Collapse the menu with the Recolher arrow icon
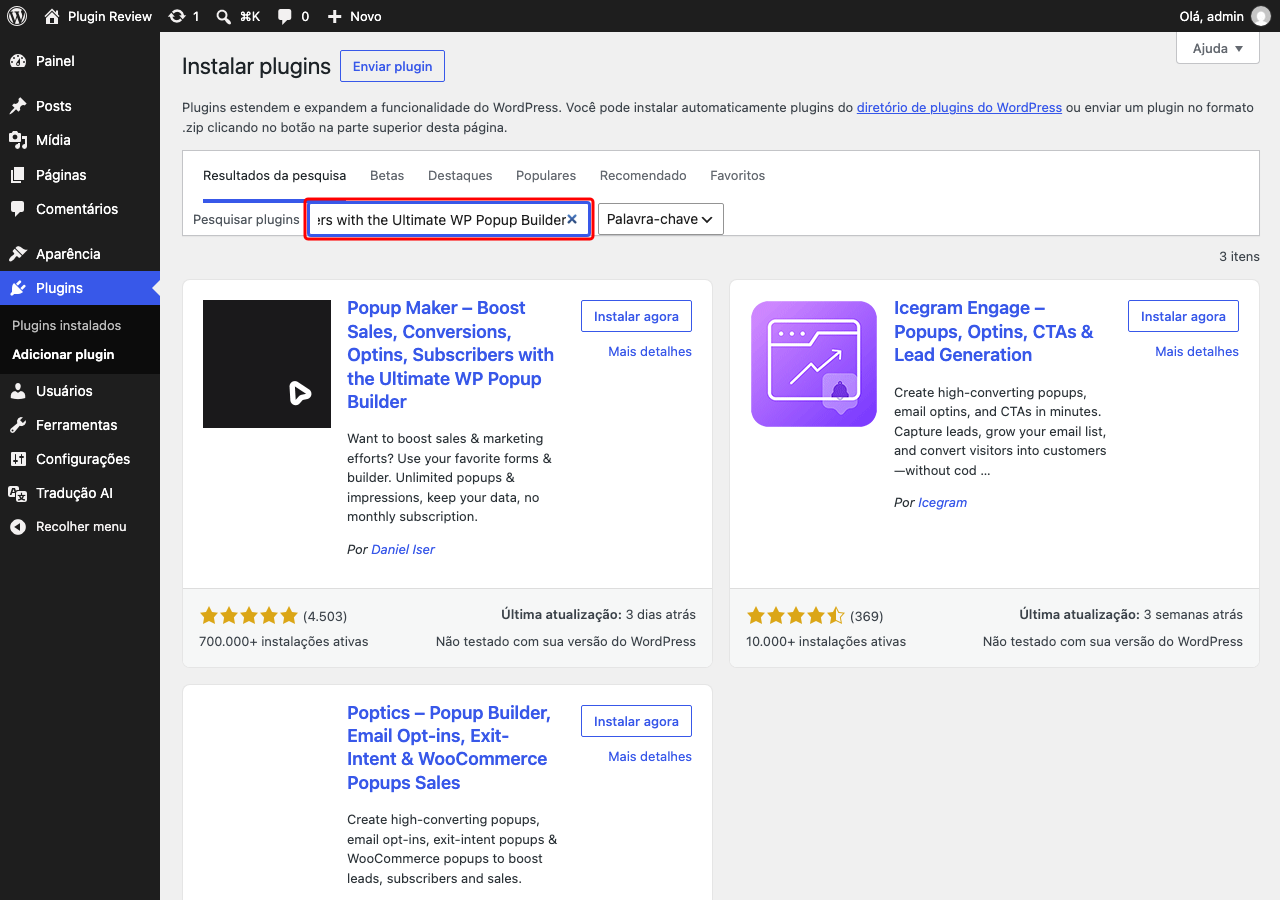Screen dimensions: 1280x900 tap(18, 527)
